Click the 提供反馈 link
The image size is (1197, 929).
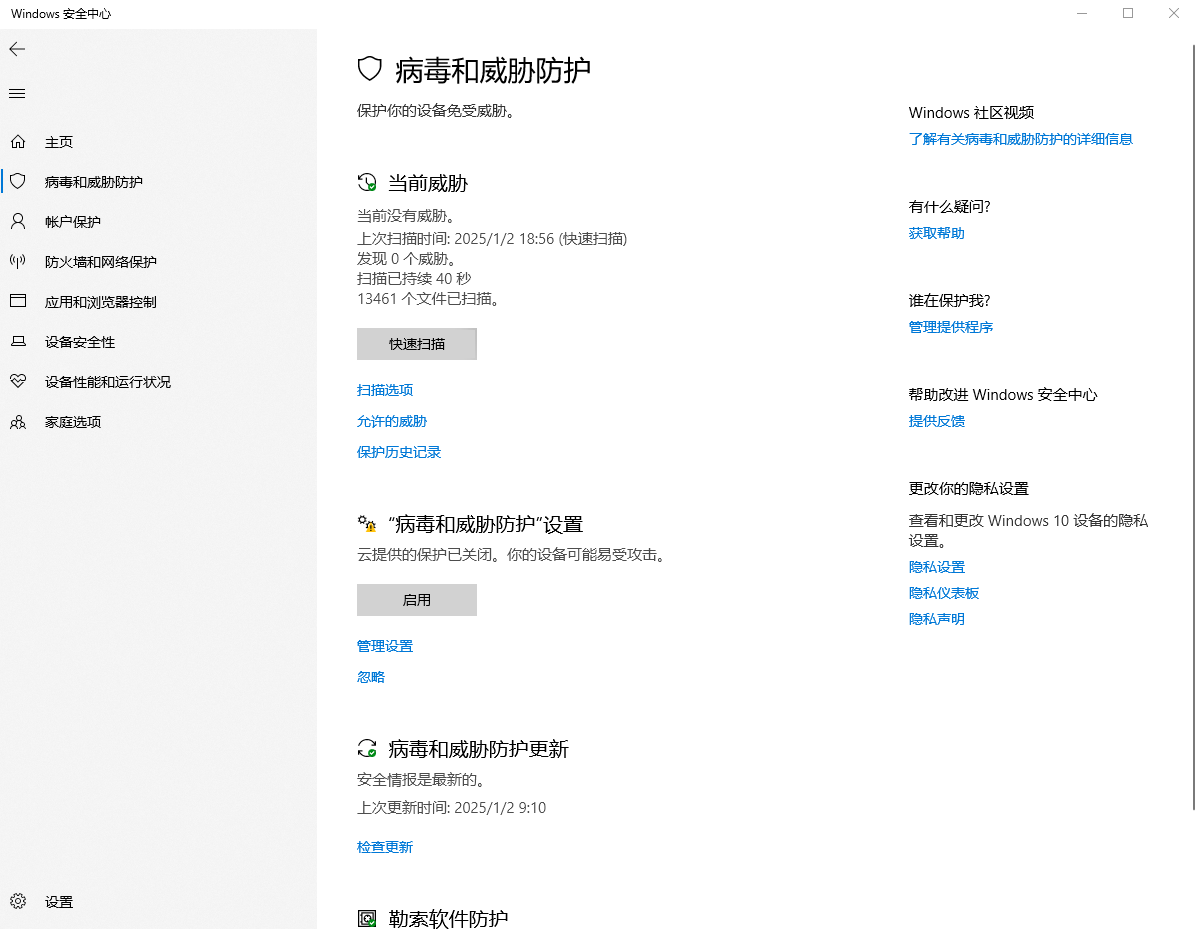[x=937, y=421]
